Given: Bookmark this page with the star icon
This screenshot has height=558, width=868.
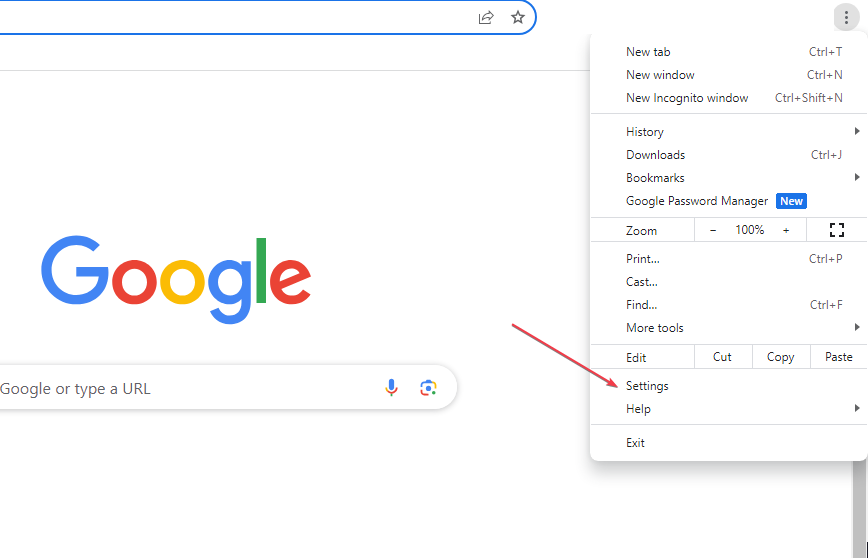Looking at the screenshot, I should [x=518, y=18].
